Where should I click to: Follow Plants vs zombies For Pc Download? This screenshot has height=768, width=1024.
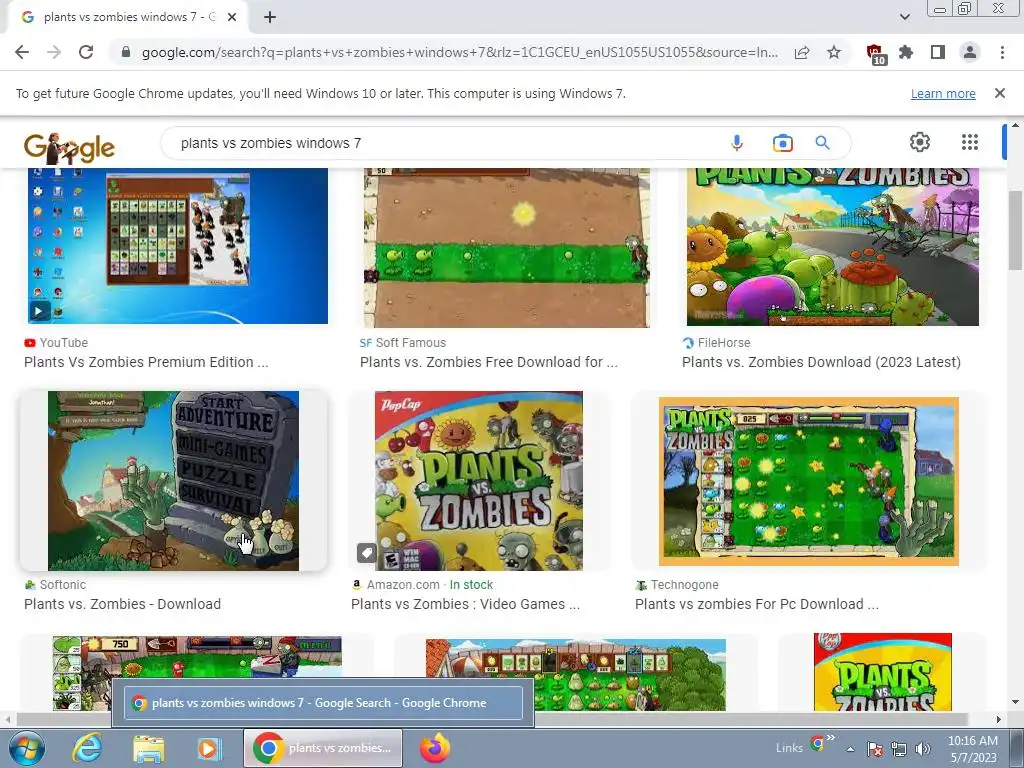757,604
